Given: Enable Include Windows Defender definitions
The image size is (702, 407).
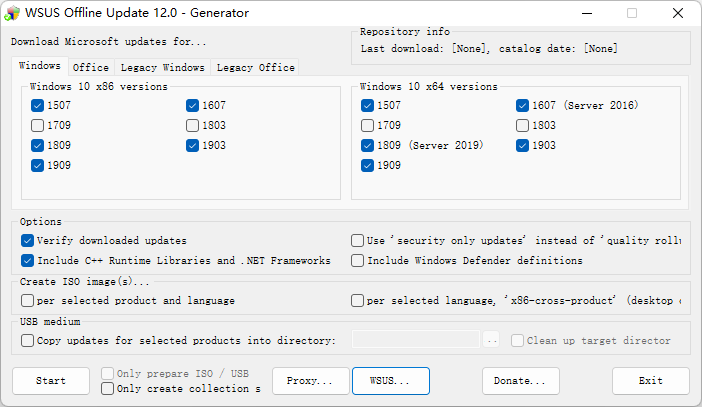Looking at the screenshot, I should pos(357,261).
